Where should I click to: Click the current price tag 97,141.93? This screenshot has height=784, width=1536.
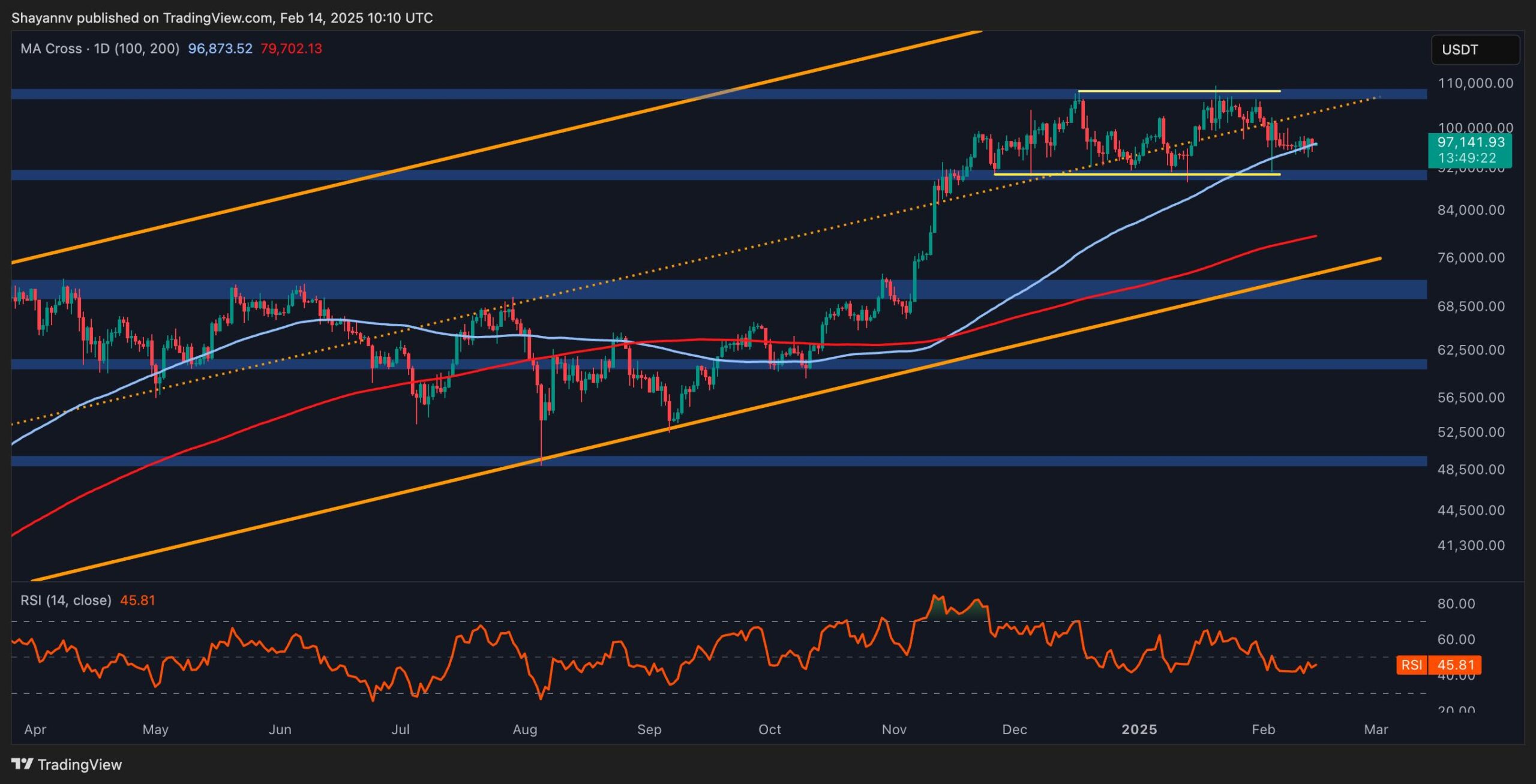(x=1471, y=142)
